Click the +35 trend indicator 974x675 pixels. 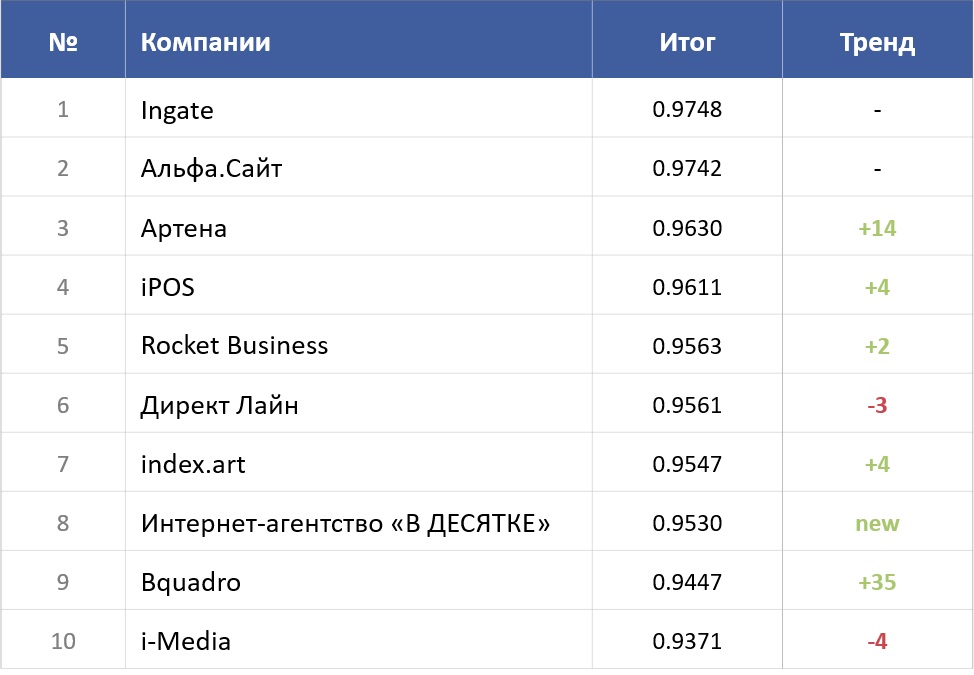click(877, 582)
